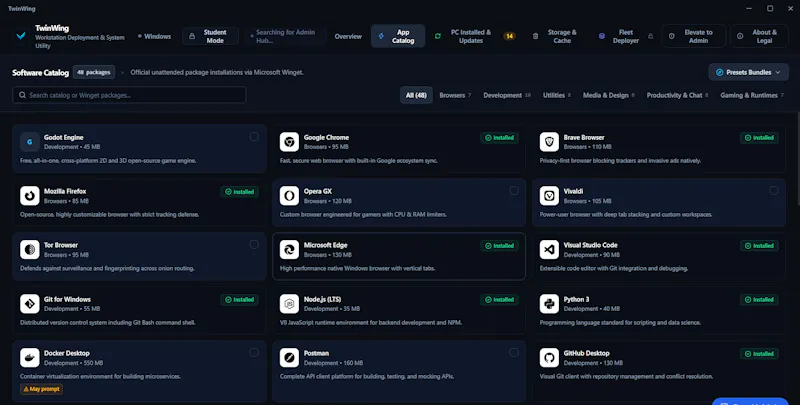Click the May prompt warning tag

tap(41, 389)
